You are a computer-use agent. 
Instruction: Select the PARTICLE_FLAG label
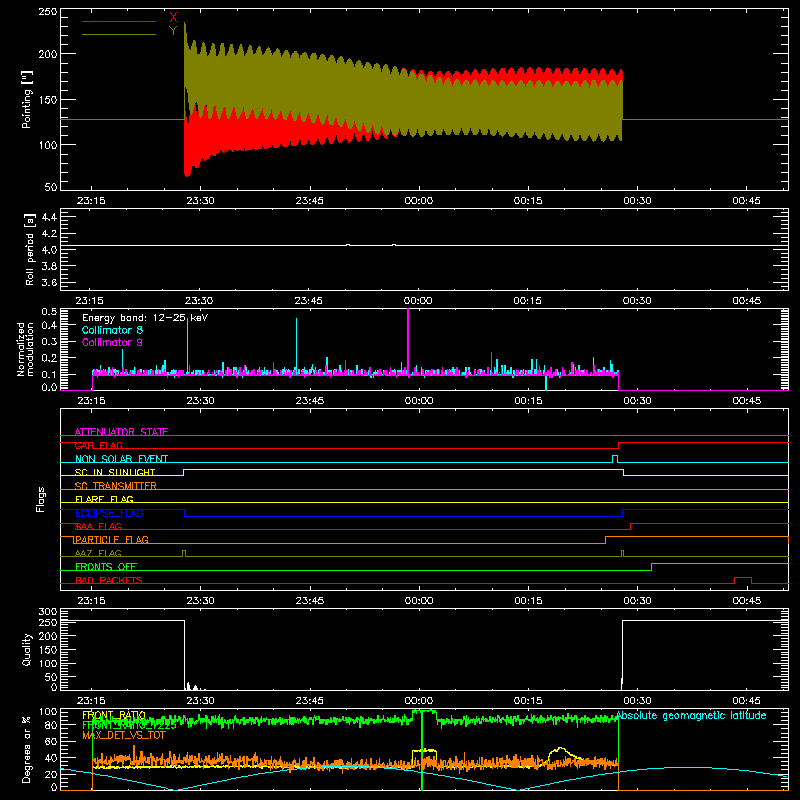pyautogui.click(x=111, y=540)
